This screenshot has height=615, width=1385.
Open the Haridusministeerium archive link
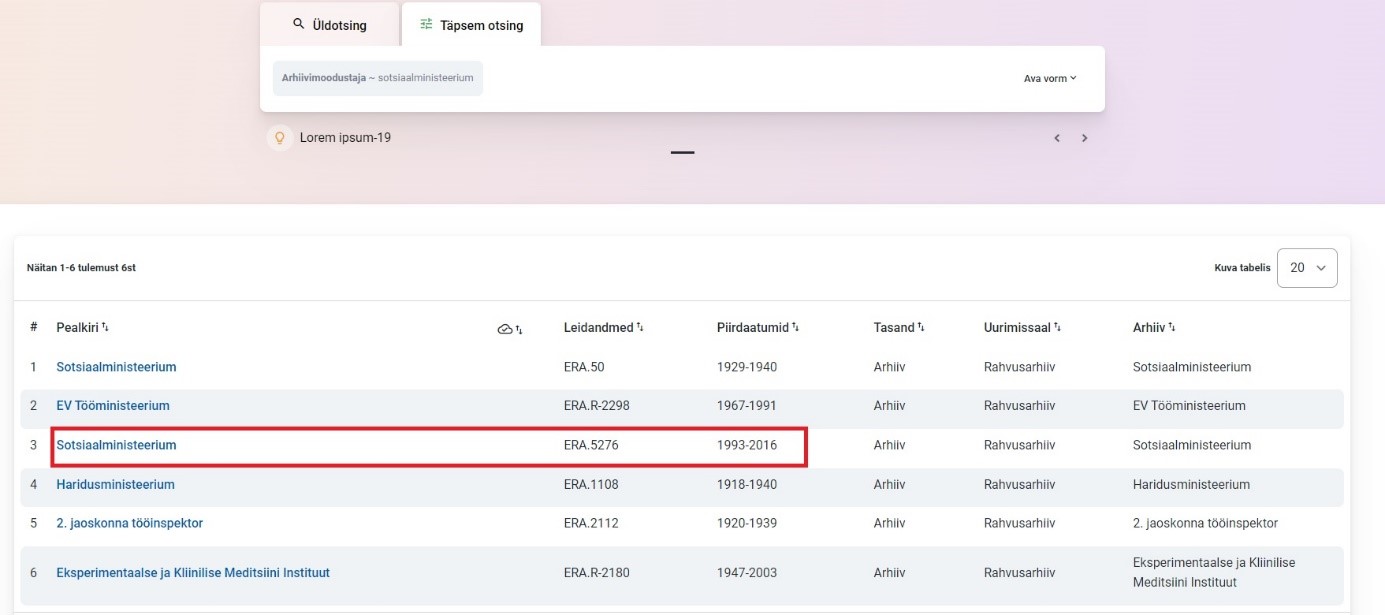[x=115, y=485]
